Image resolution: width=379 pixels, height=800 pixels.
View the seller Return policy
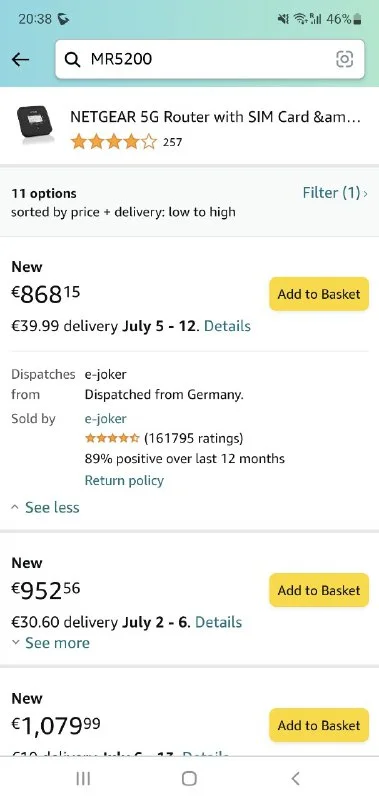pyautogui.click(x=124, y=480)
